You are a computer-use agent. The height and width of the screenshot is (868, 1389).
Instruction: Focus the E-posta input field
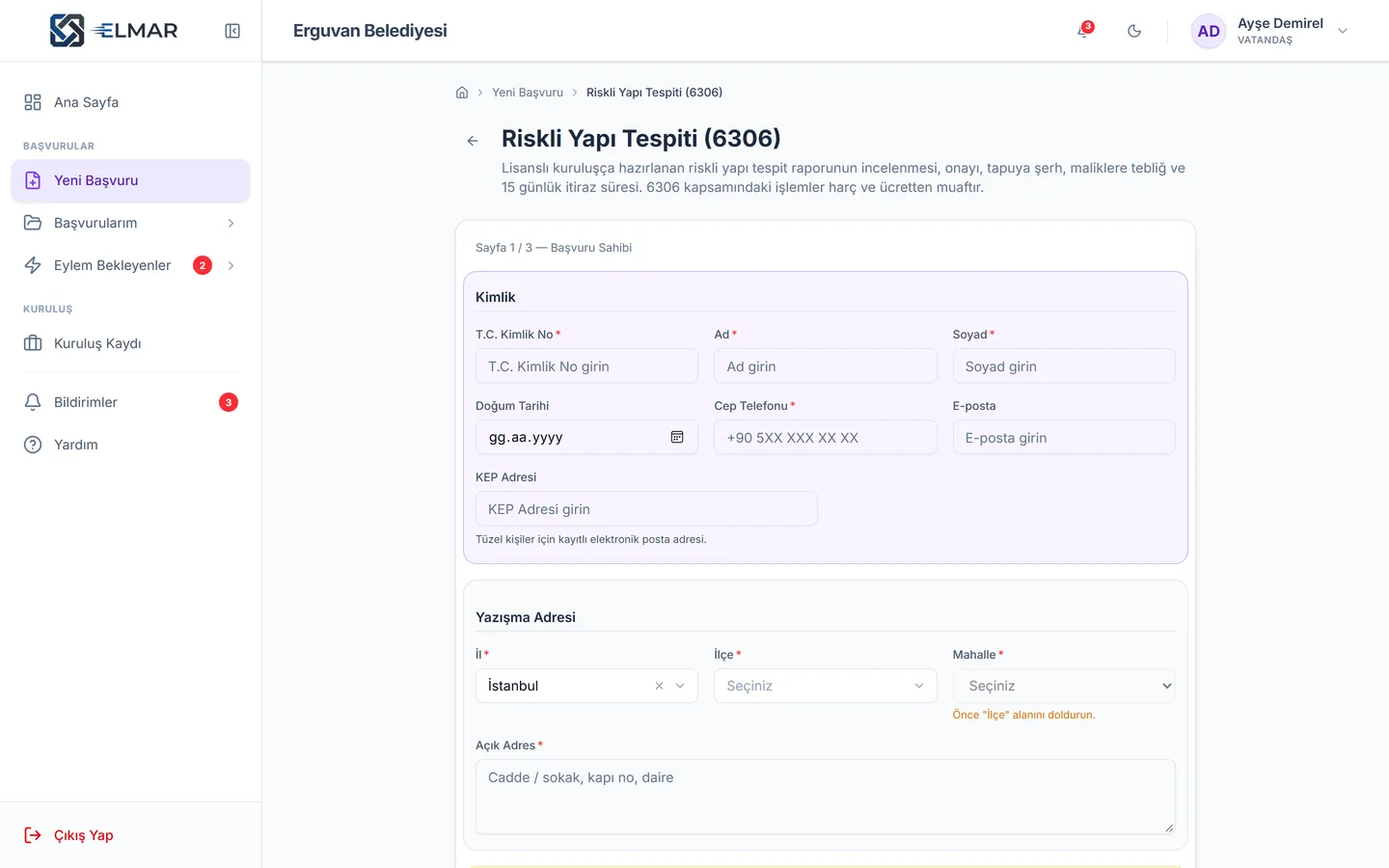tap(1064, 437)
